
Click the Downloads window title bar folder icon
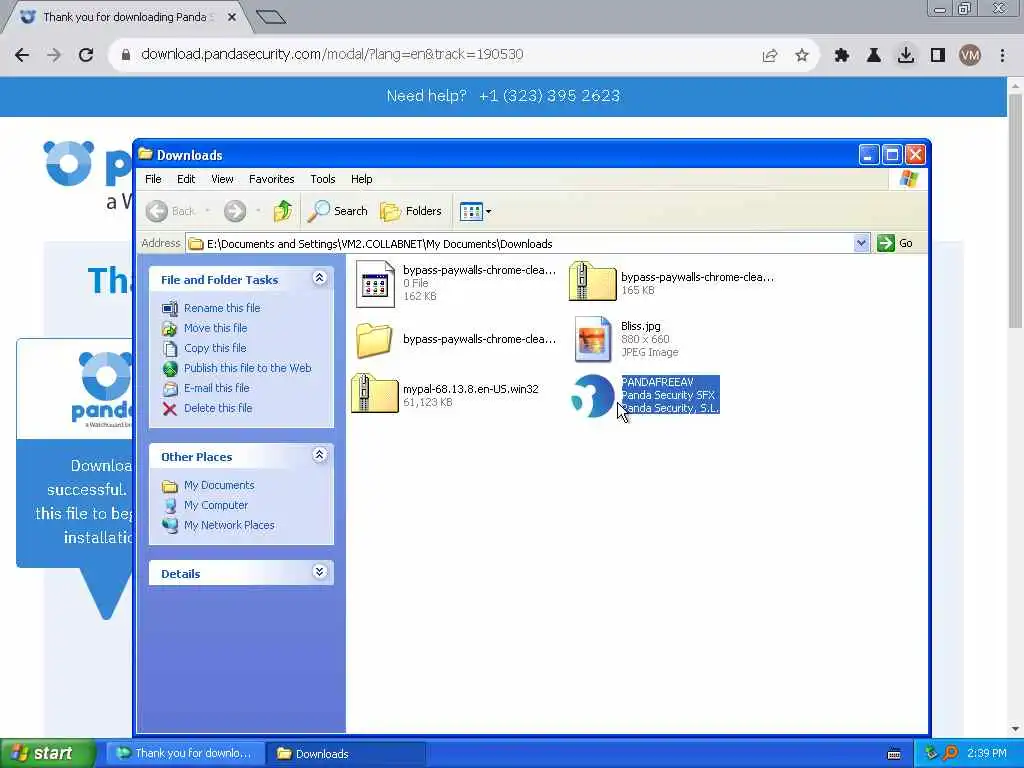point(146,154)
